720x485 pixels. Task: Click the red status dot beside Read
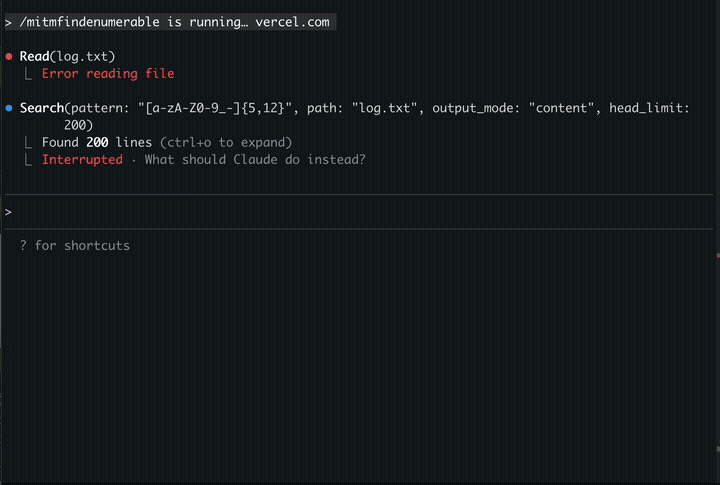click(9, 57)
